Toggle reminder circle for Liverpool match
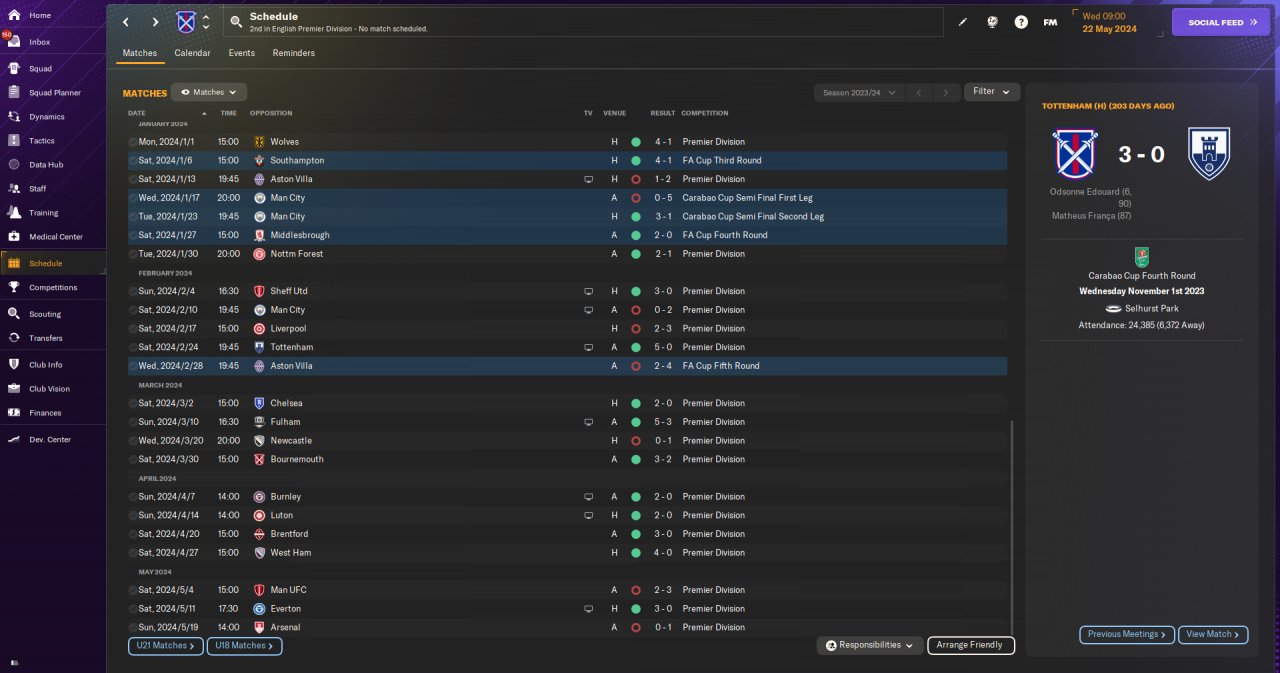1280x673 pixels. [x=133, y=329]
